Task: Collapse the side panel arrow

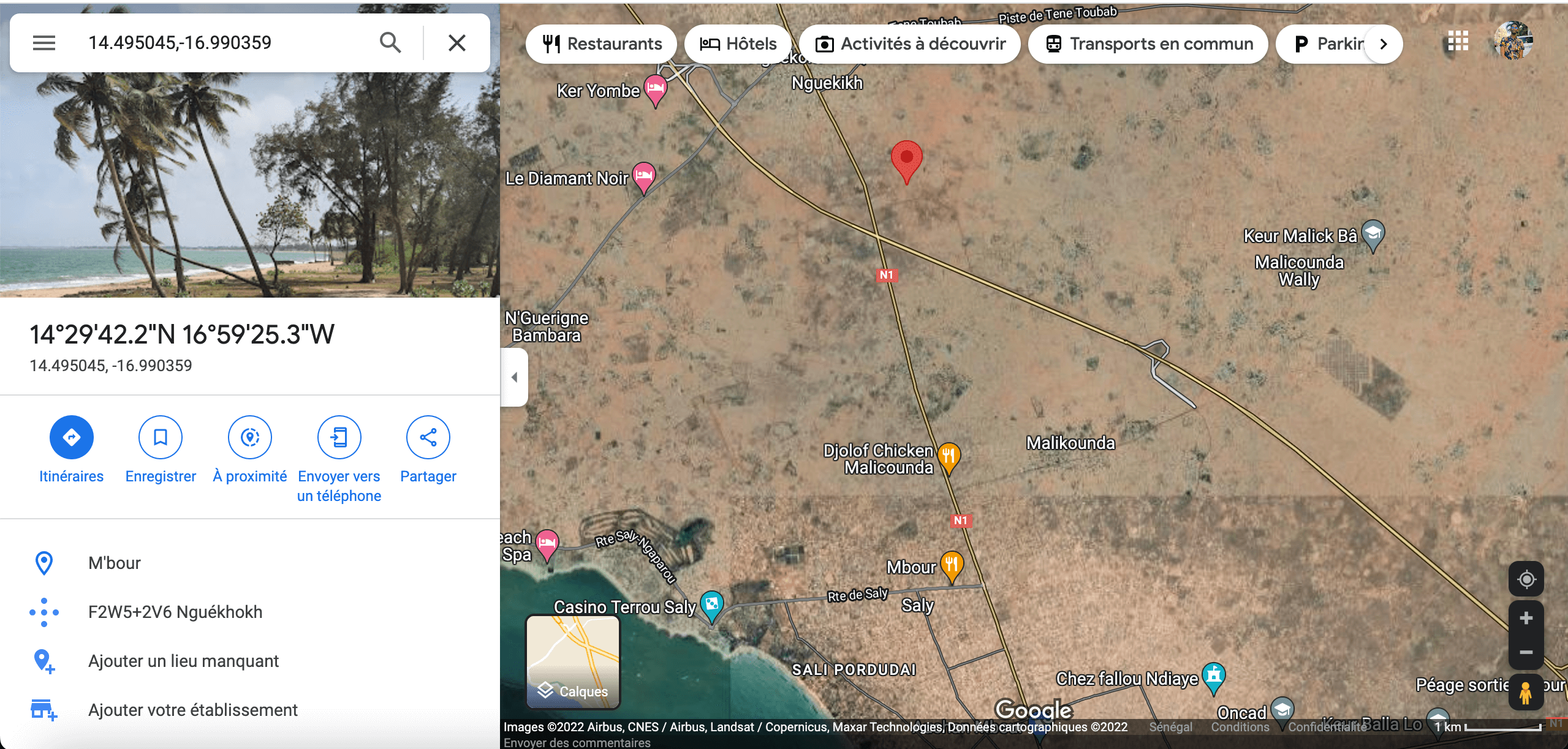Action: (515, 377)
